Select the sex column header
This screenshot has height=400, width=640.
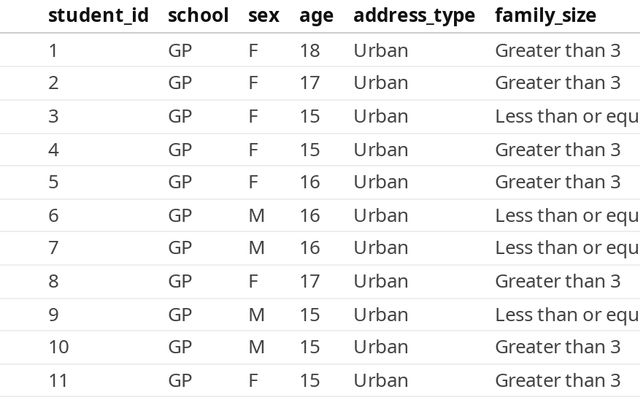(264, 16)
